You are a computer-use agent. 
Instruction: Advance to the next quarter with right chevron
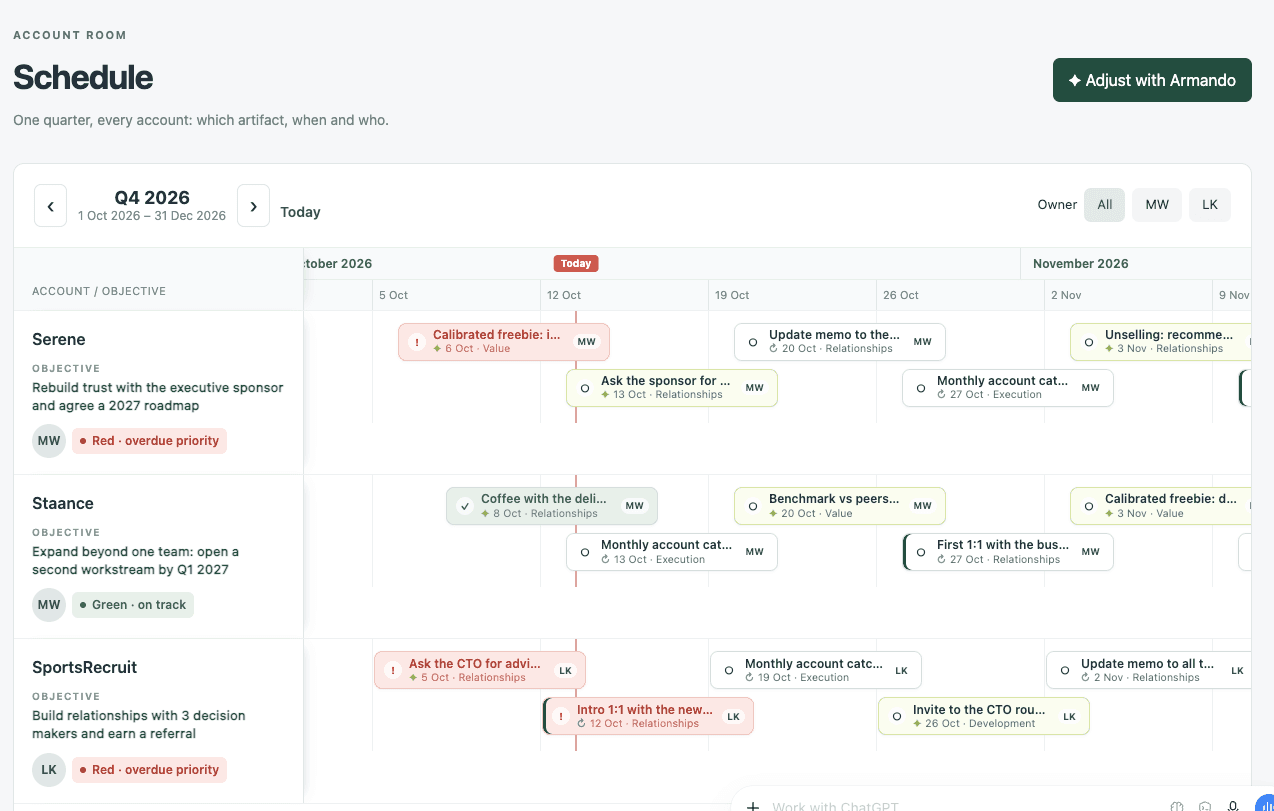point(253,206)
